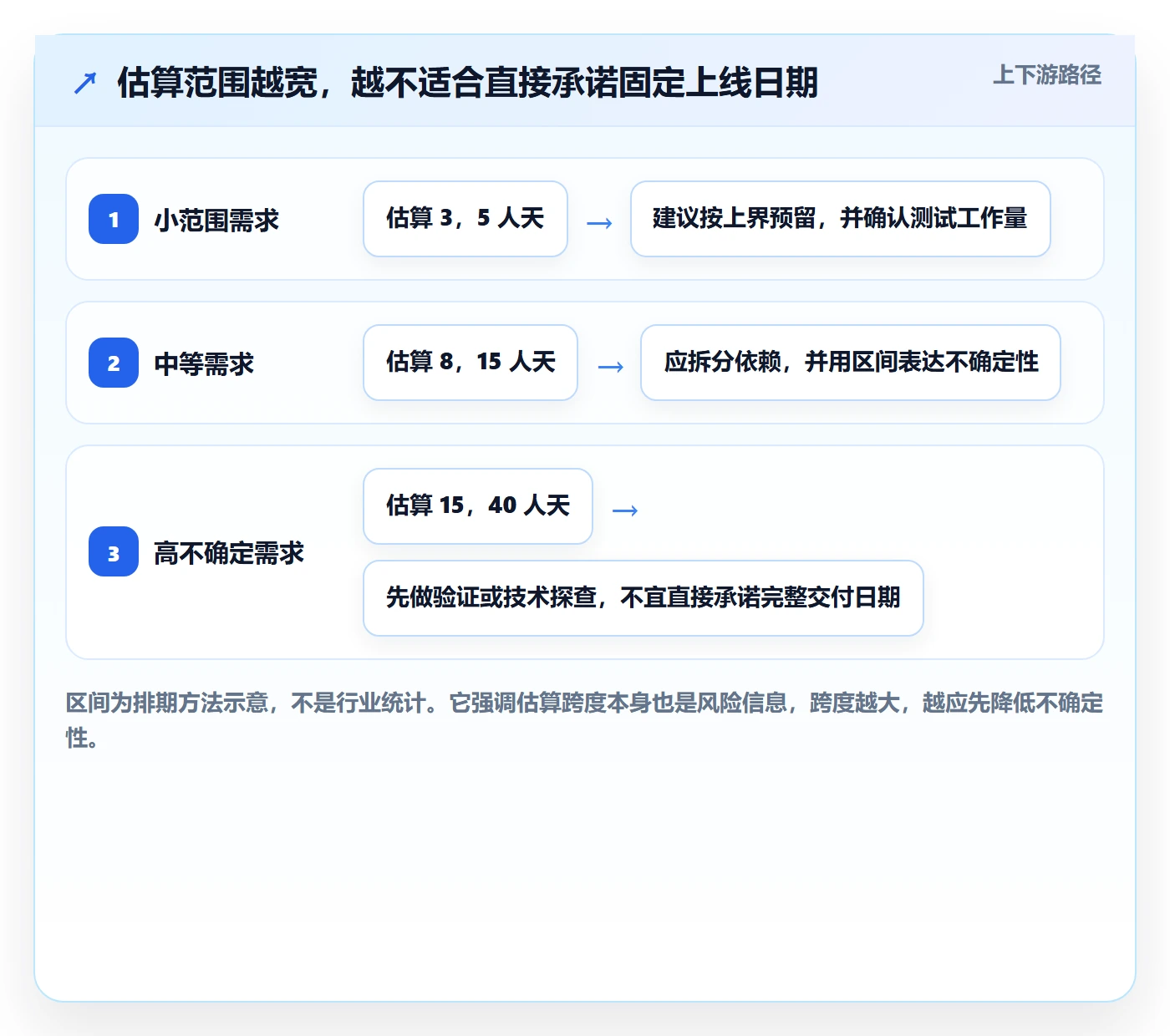Image resolution: width=1170 pixels, height=1036 pixels.
Task: Click the number 3 badge for 高不确定需求
Action: pos(114,551)
